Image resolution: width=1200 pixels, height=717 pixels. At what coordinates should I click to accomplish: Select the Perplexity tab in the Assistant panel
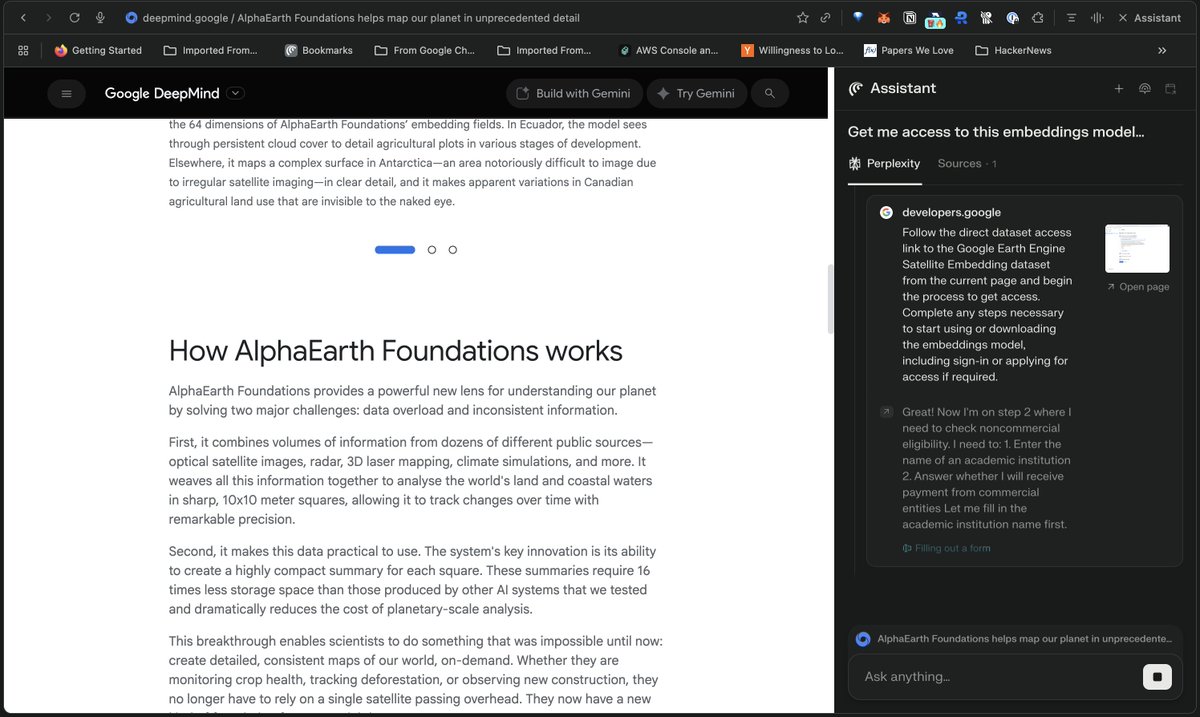[884, 163]
